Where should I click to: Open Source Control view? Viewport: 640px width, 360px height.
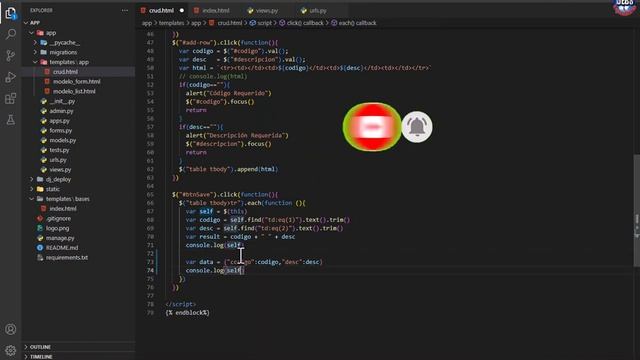tap(11, 56)
